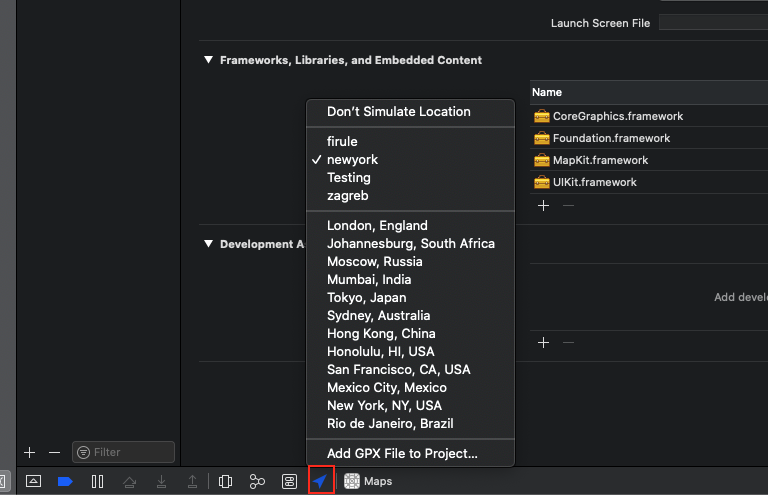The image size is (768, 495).
Task: Add a framework with the plus button
Action: pos(543,205)
